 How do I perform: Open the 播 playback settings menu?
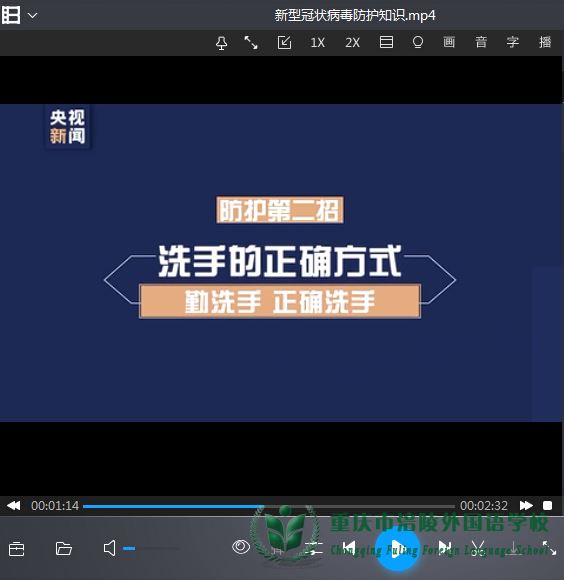545,42
